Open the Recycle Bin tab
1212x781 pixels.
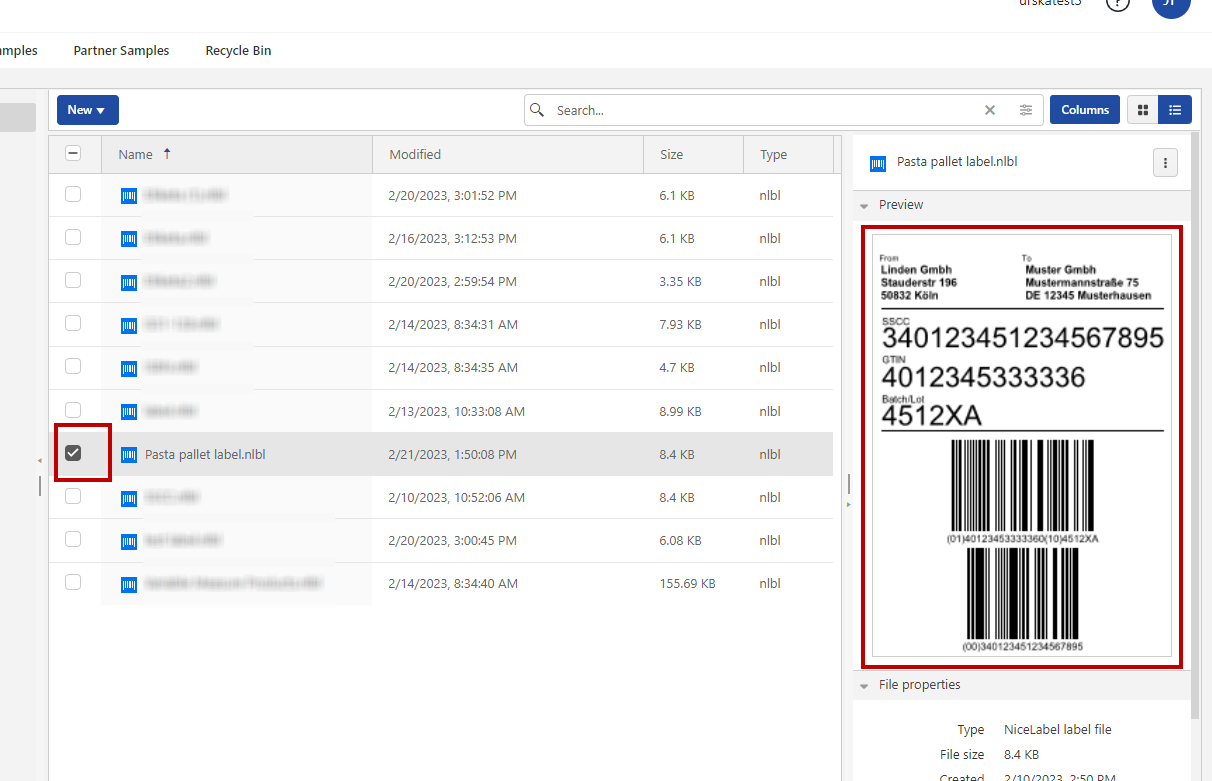click(238, 51)
